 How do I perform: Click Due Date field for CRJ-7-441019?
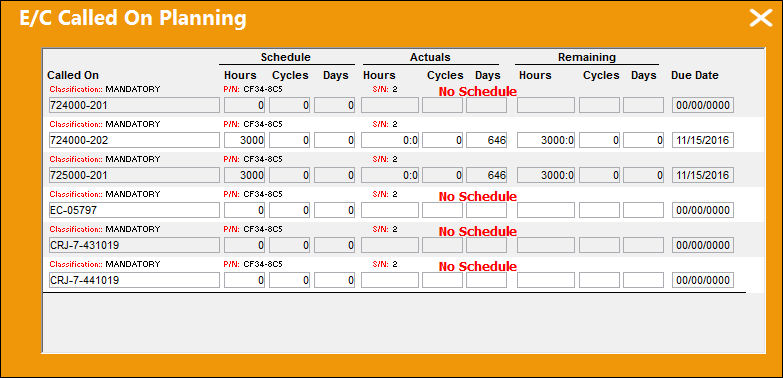click(703, 280)
